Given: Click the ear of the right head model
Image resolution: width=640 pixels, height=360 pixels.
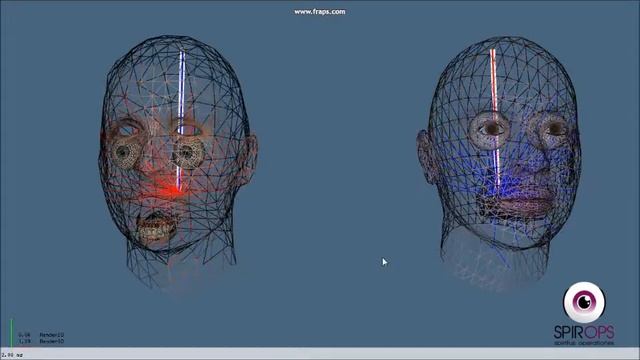Looking at the screenshot, I should pos(426,156).
